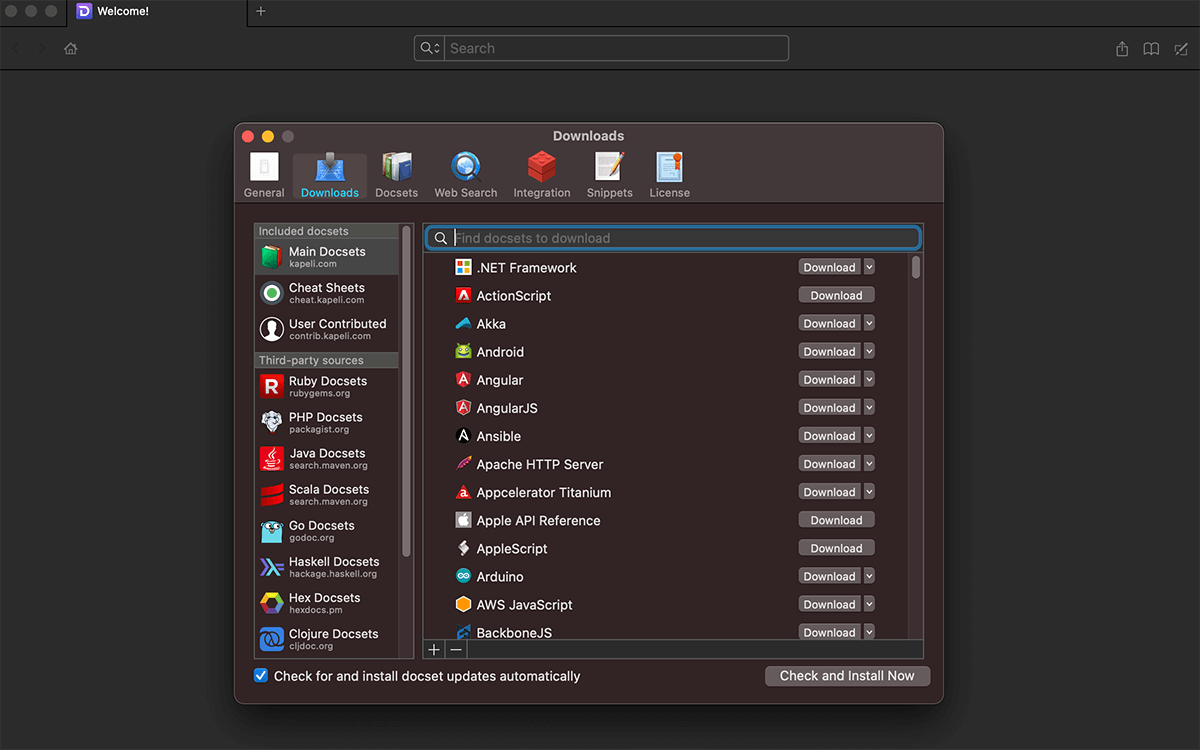
Task: Download the ActionScript docset
Action: point(836,295)
